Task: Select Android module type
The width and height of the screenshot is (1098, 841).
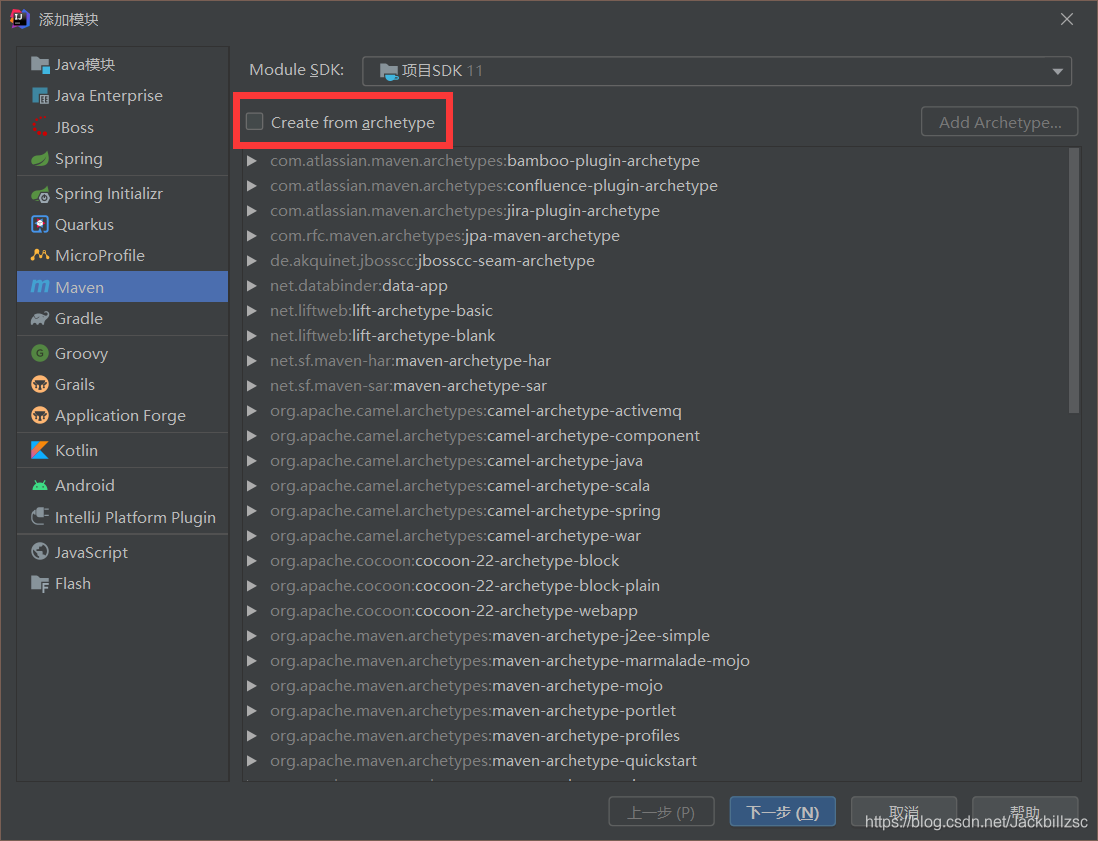Action: 123,485
